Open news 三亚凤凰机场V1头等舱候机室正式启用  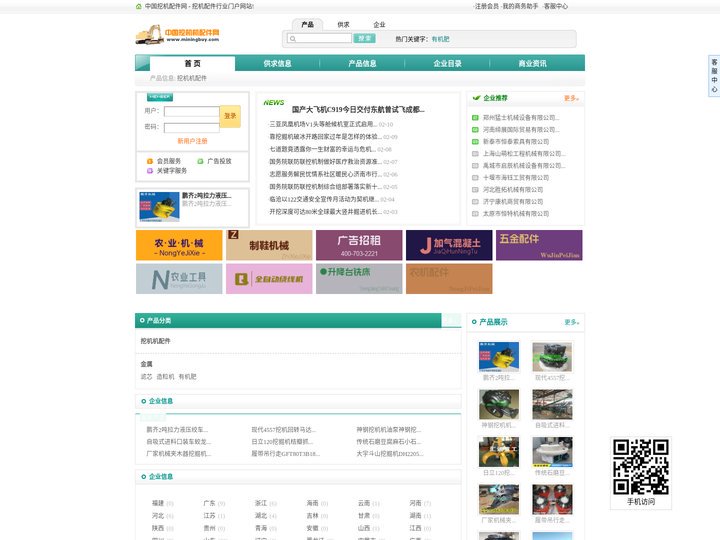[324, 124]
